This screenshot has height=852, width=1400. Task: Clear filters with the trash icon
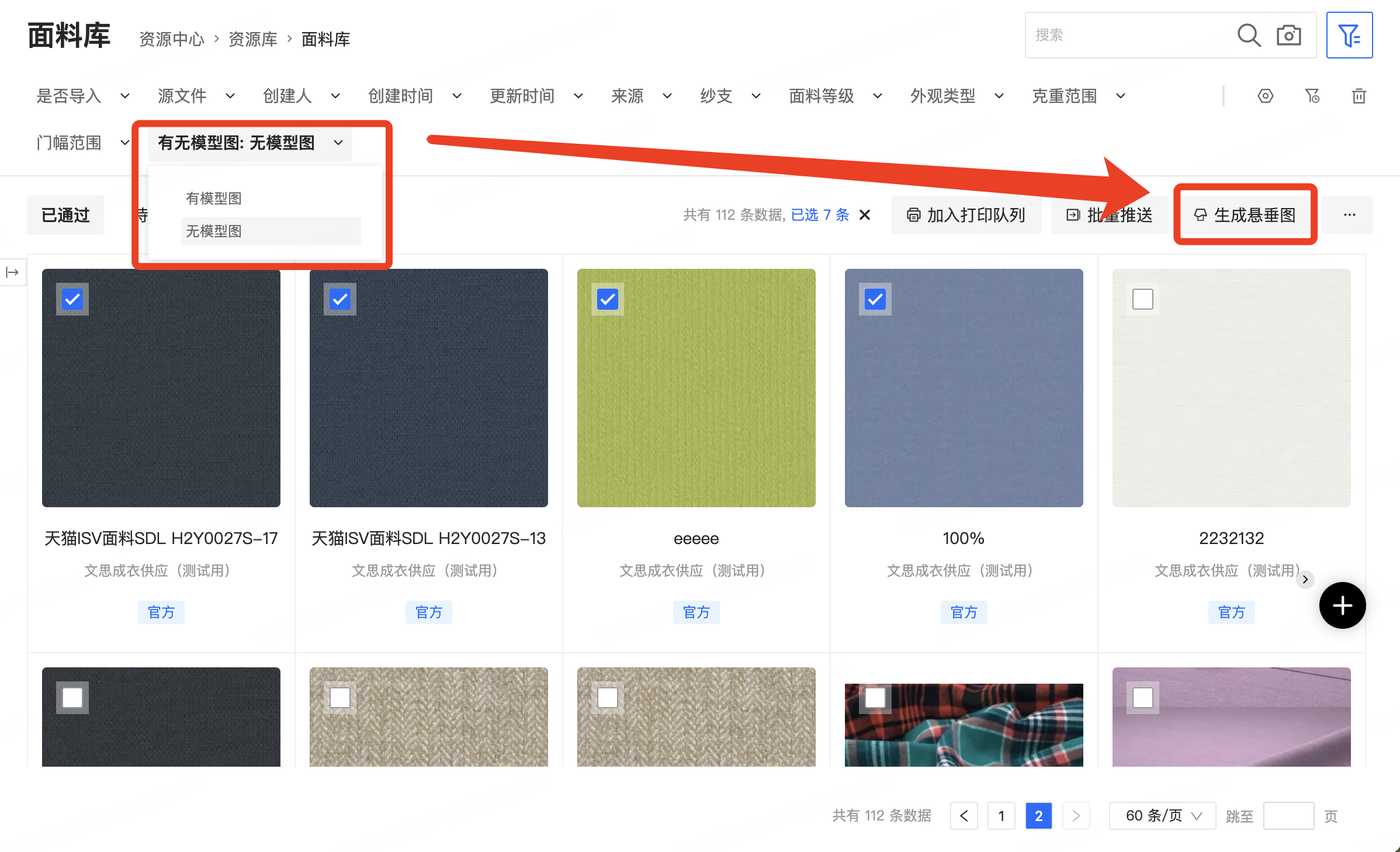[x=1359, y=96]
